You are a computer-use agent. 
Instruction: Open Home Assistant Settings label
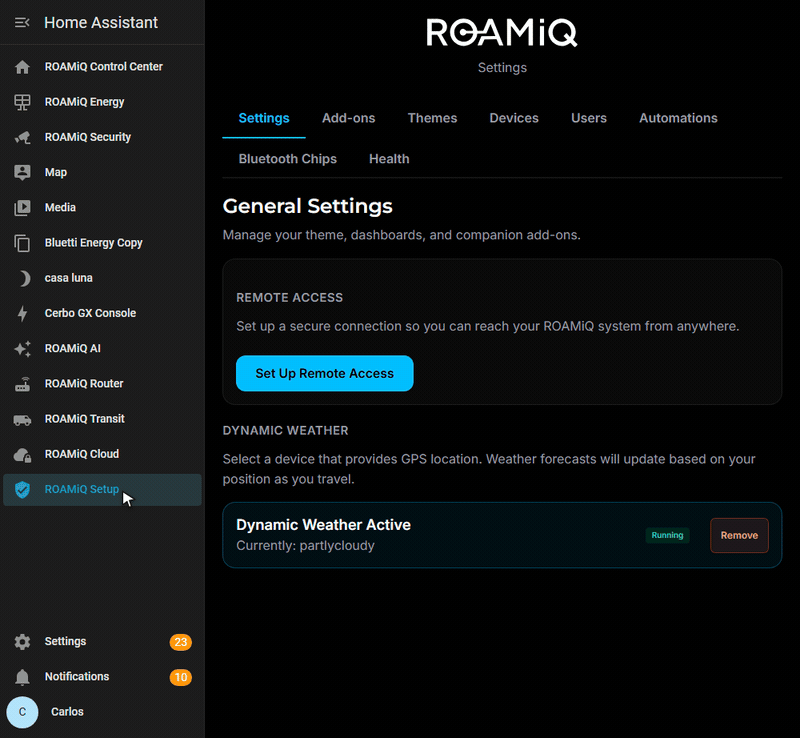click(65, 642)
